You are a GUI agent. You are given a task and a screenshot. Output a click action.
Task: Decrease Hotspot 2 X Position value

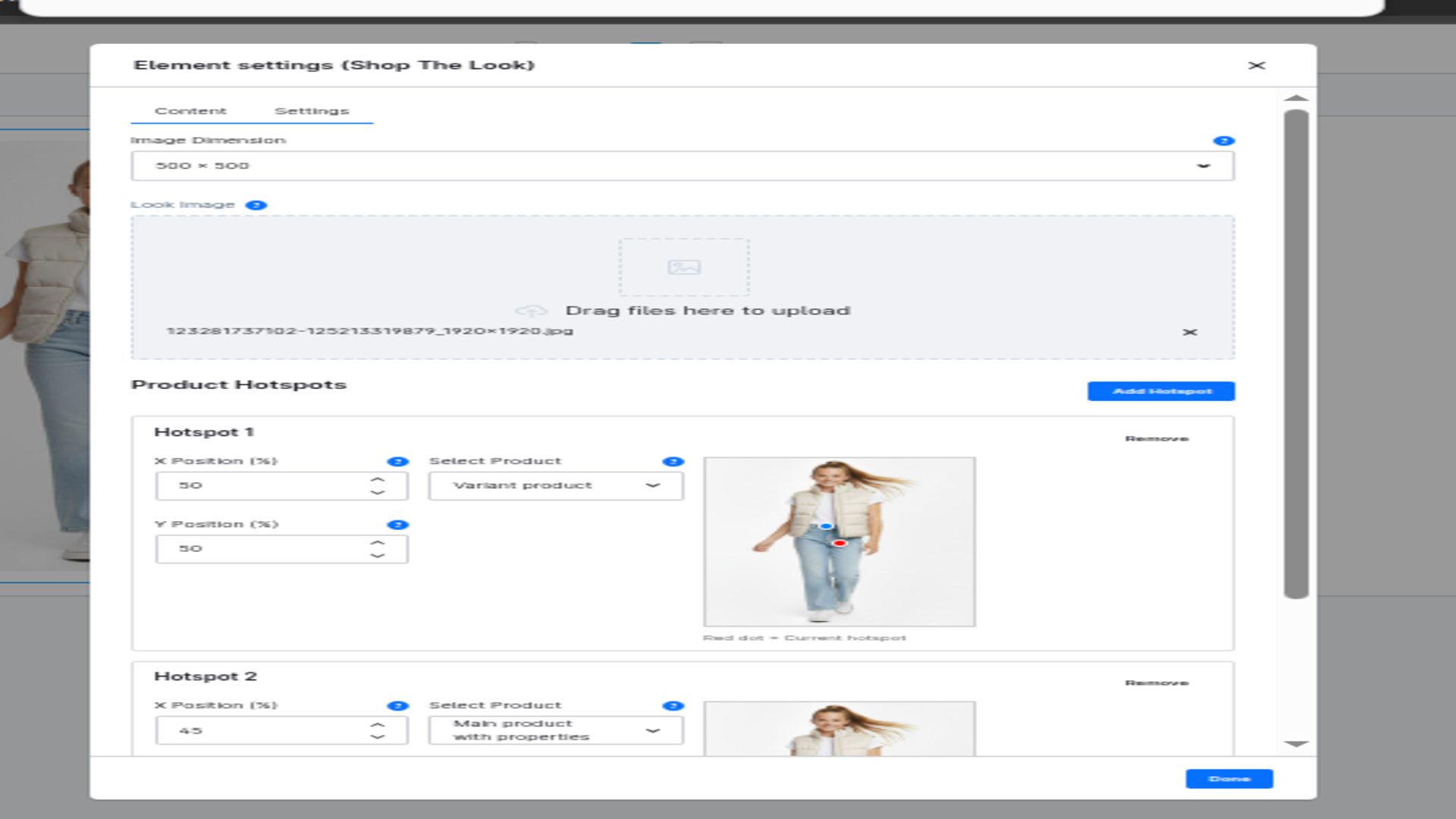(x=378, y=737)
